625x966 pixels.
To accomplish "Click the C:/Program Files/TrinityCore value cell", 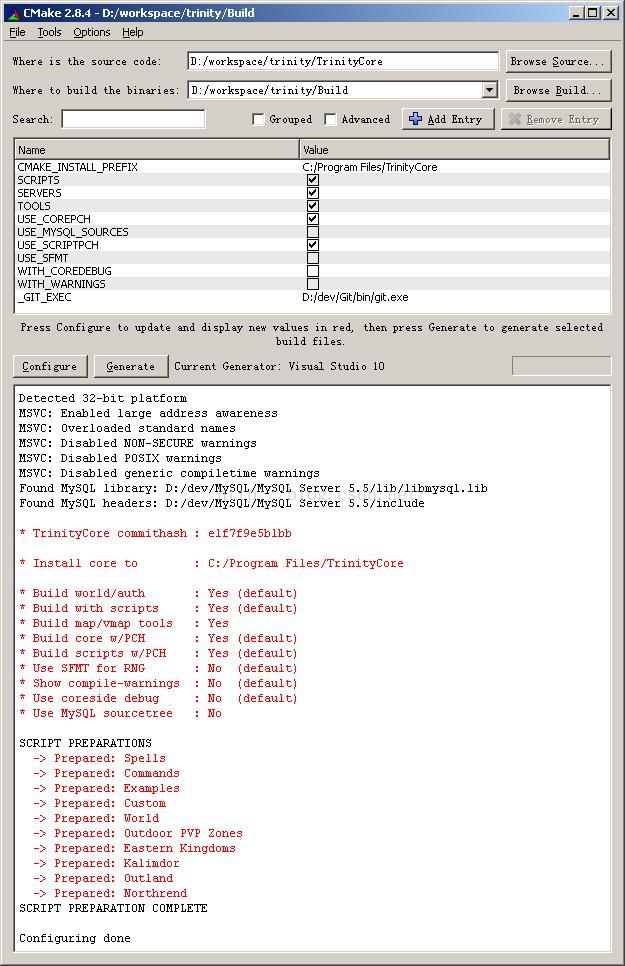I will 370,167.
